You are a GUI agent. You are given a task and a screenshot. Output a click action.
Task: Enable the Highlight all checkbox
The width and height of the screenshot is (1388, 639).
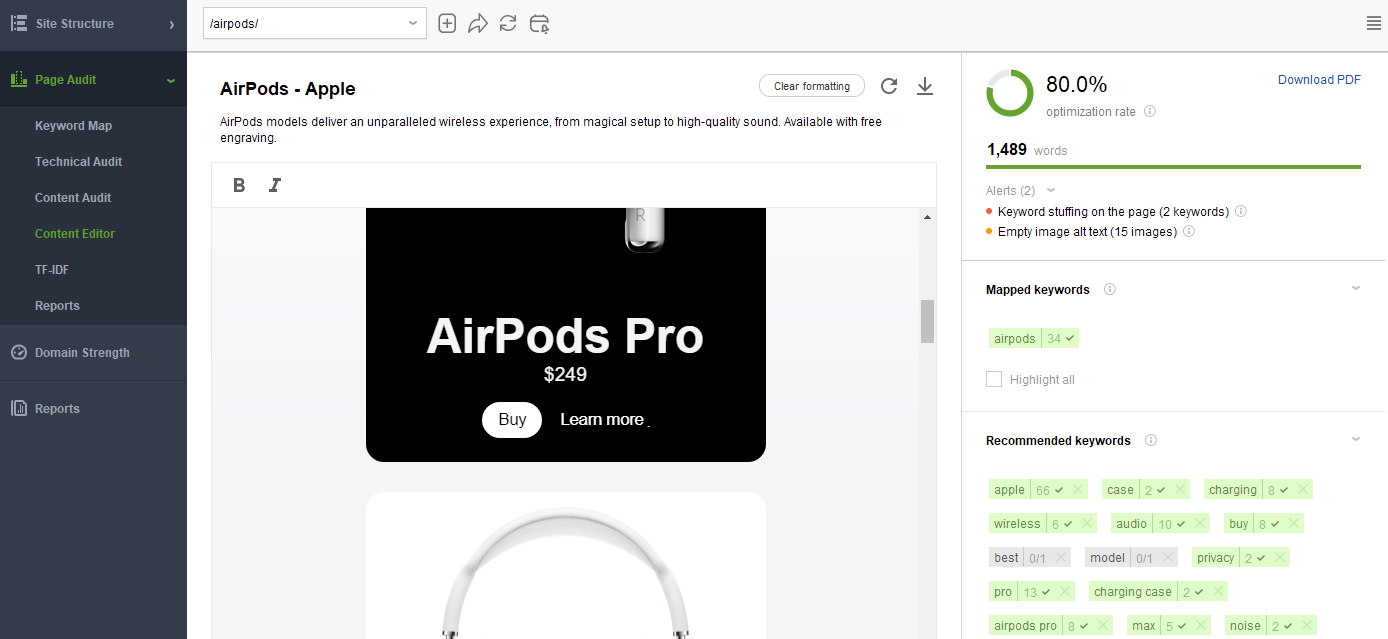[x=994, y=379]
